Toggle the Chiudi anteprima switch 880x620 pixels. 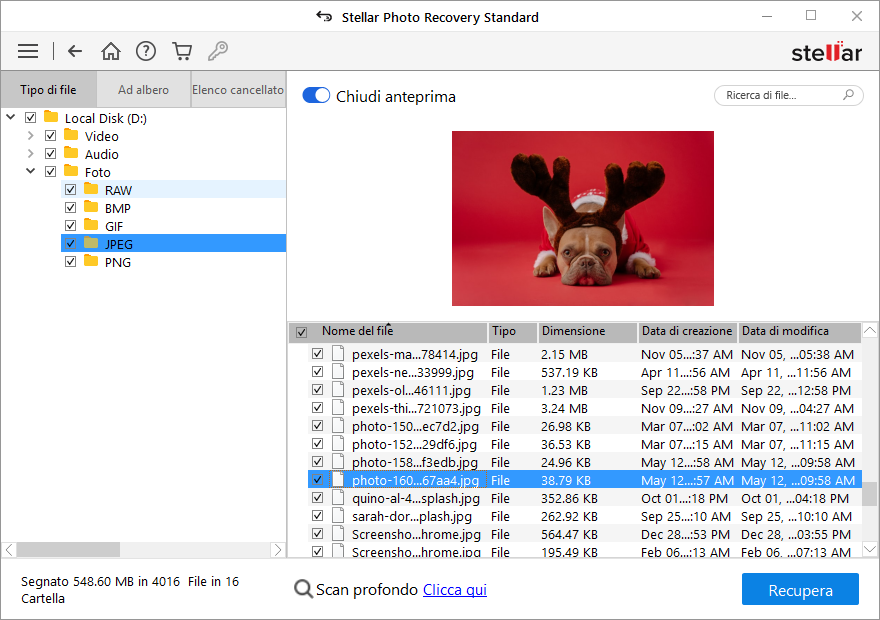point(316,95)
